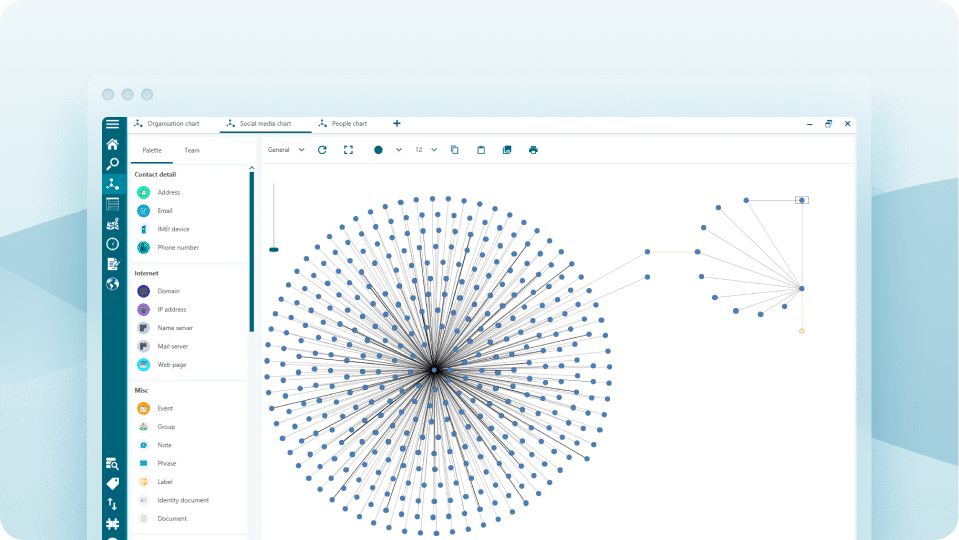Go to Home in the sidebar
959x540 pixels.
pyautogui.click(x=113, y=144)
